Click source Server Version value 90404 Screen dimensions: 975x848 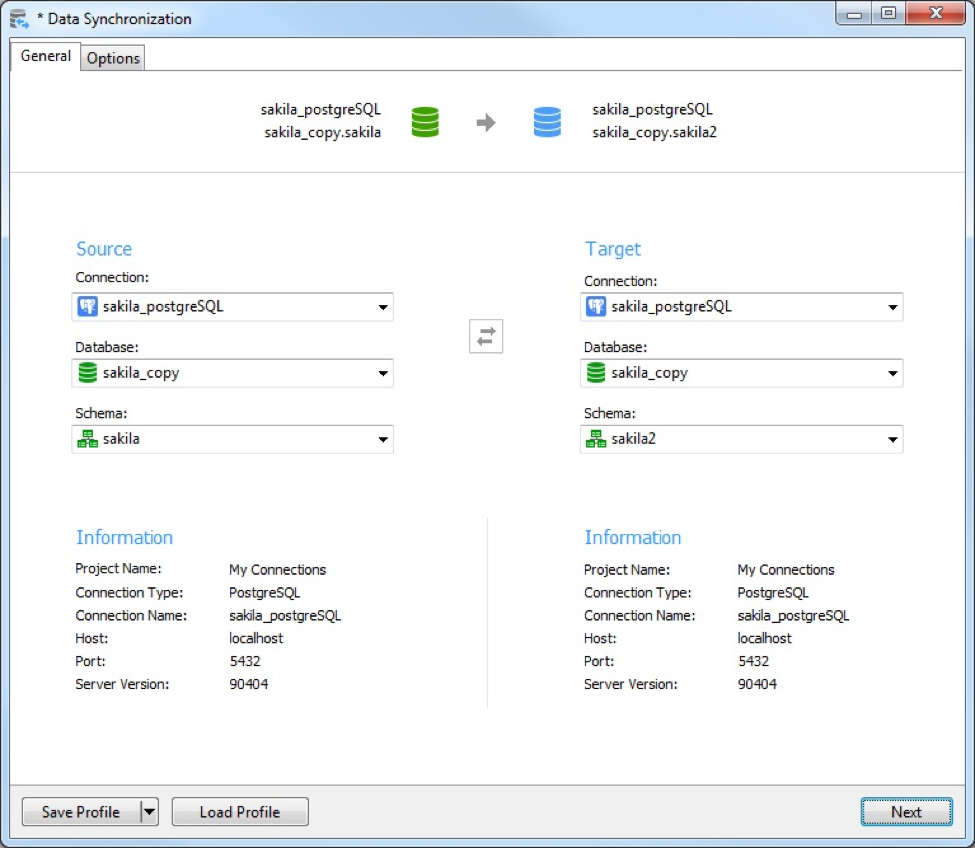[x=248, y=684]
